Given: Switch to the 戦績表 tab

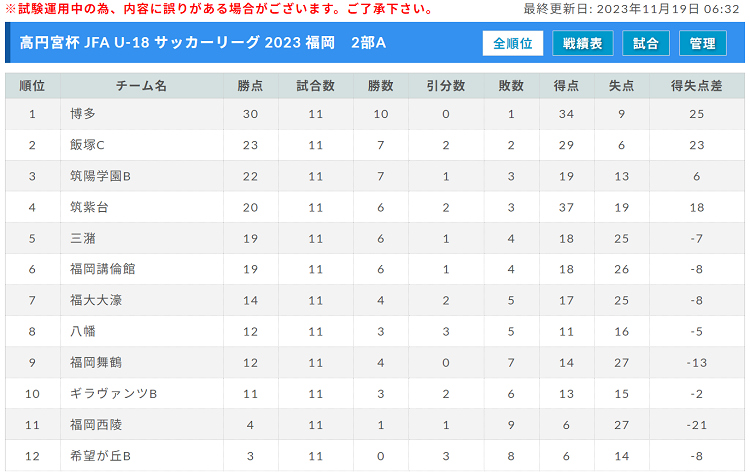Looking at the screenshot, I should point(582,44).
